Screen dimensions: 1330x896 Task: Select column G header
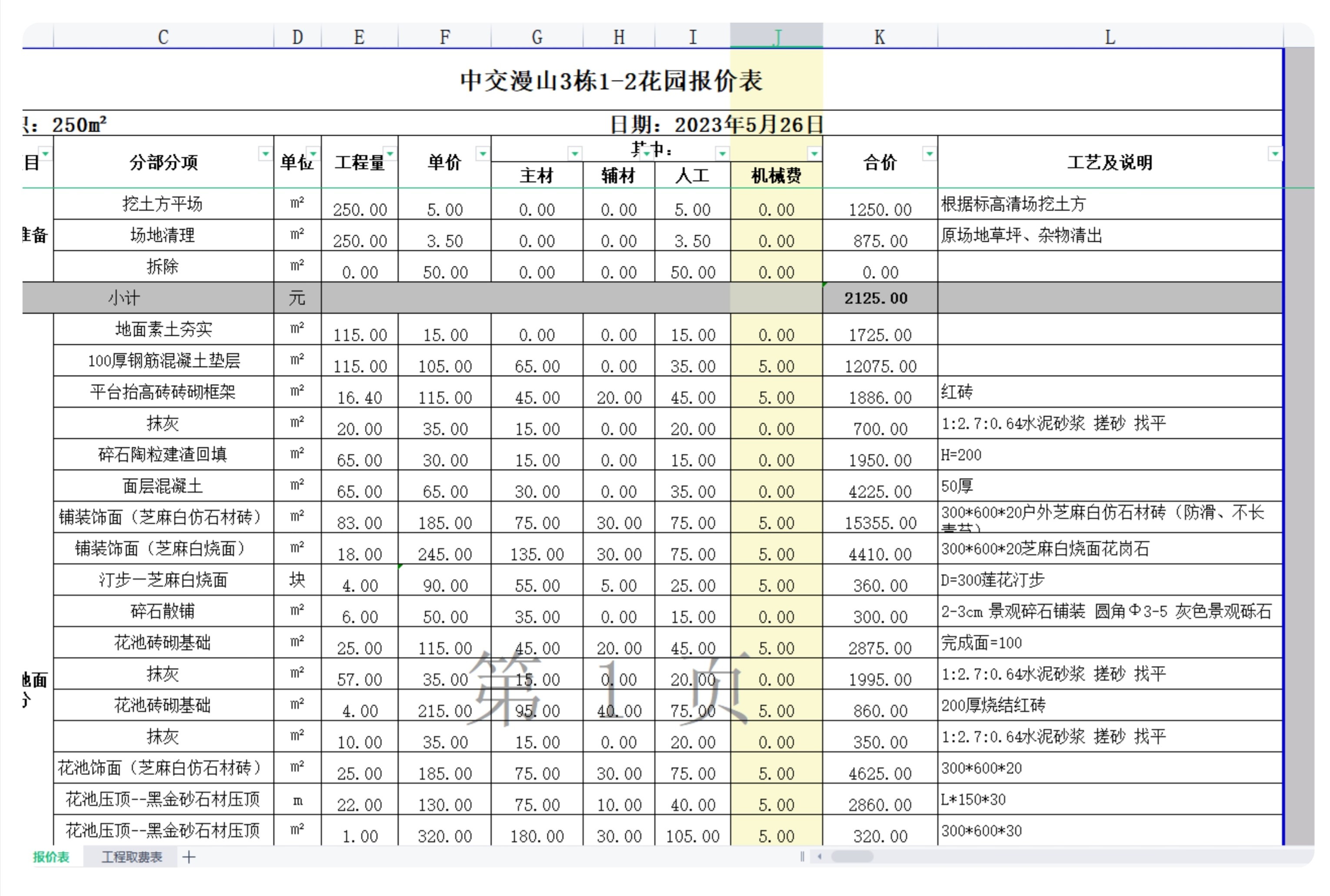click(537, 37)
